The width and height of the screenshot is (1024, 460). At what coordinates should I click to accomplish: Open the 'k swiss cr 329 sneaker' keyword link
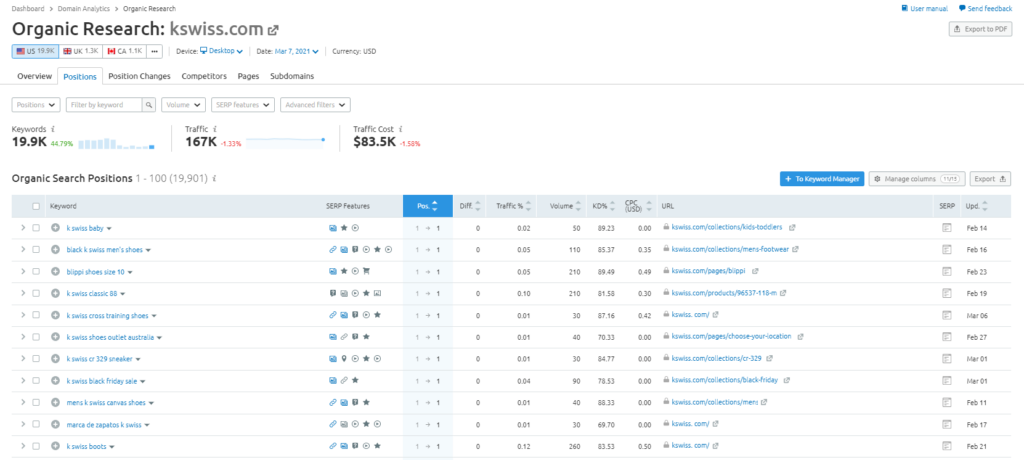click(100, 359)
